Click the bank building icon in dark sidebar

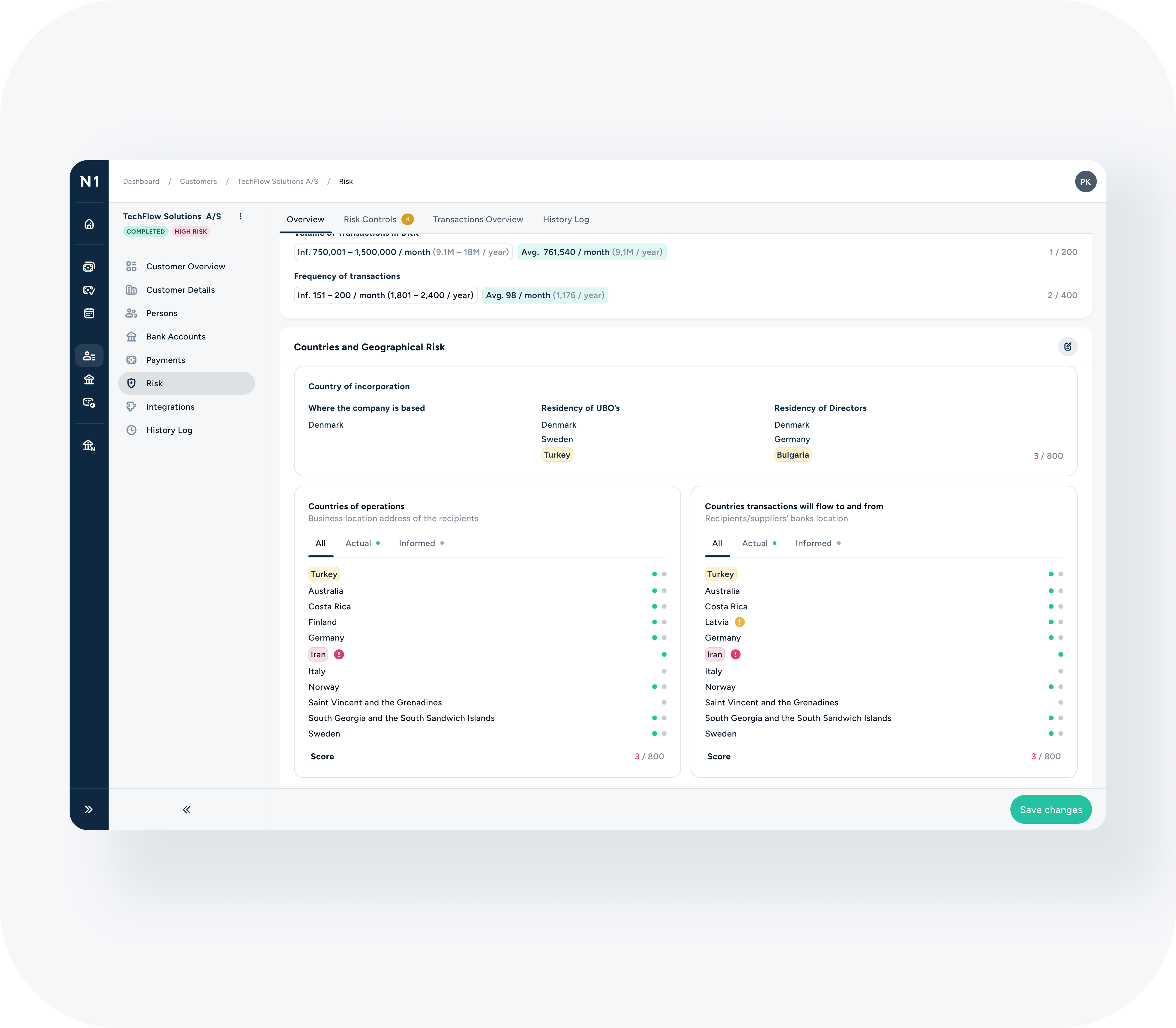pyautogui.click(x=89, y=379)
